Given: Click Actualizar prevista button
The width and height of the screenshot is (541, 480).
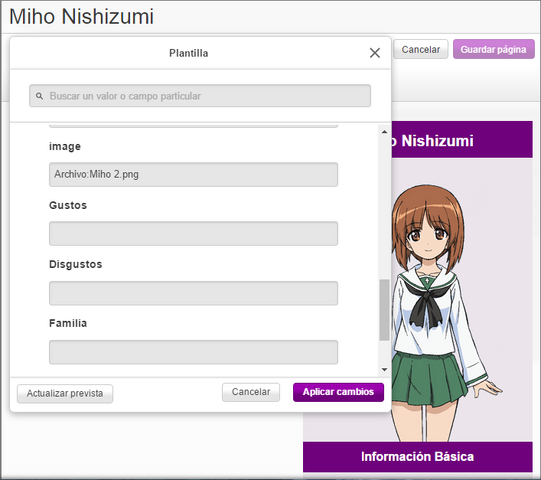Looking at the screenshot, I should (x=65, y=393).
